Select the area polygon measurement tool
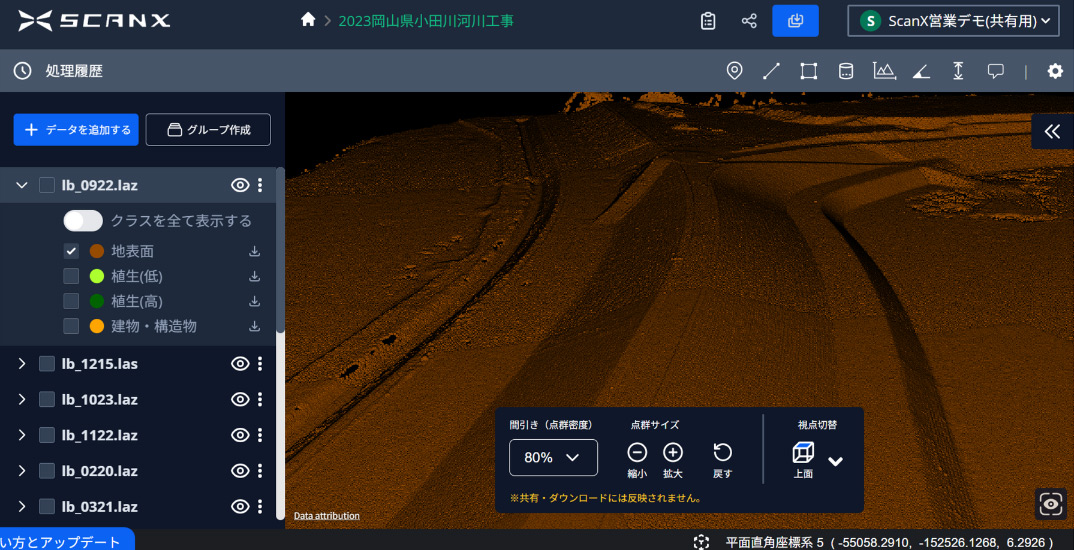This screenshot has height=550, width=1074. click(x=808, y=71)
